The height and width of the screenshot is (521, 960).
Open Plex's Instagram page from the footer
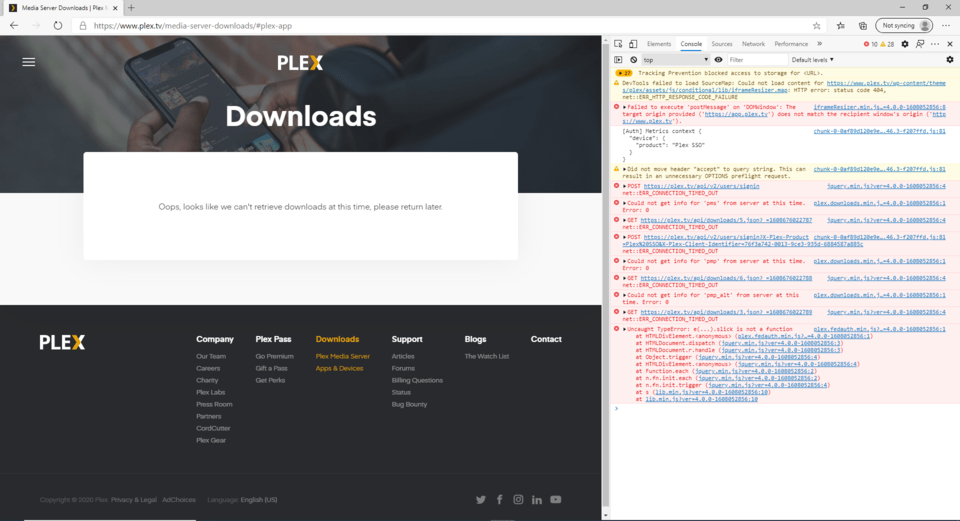pos(518,500)
